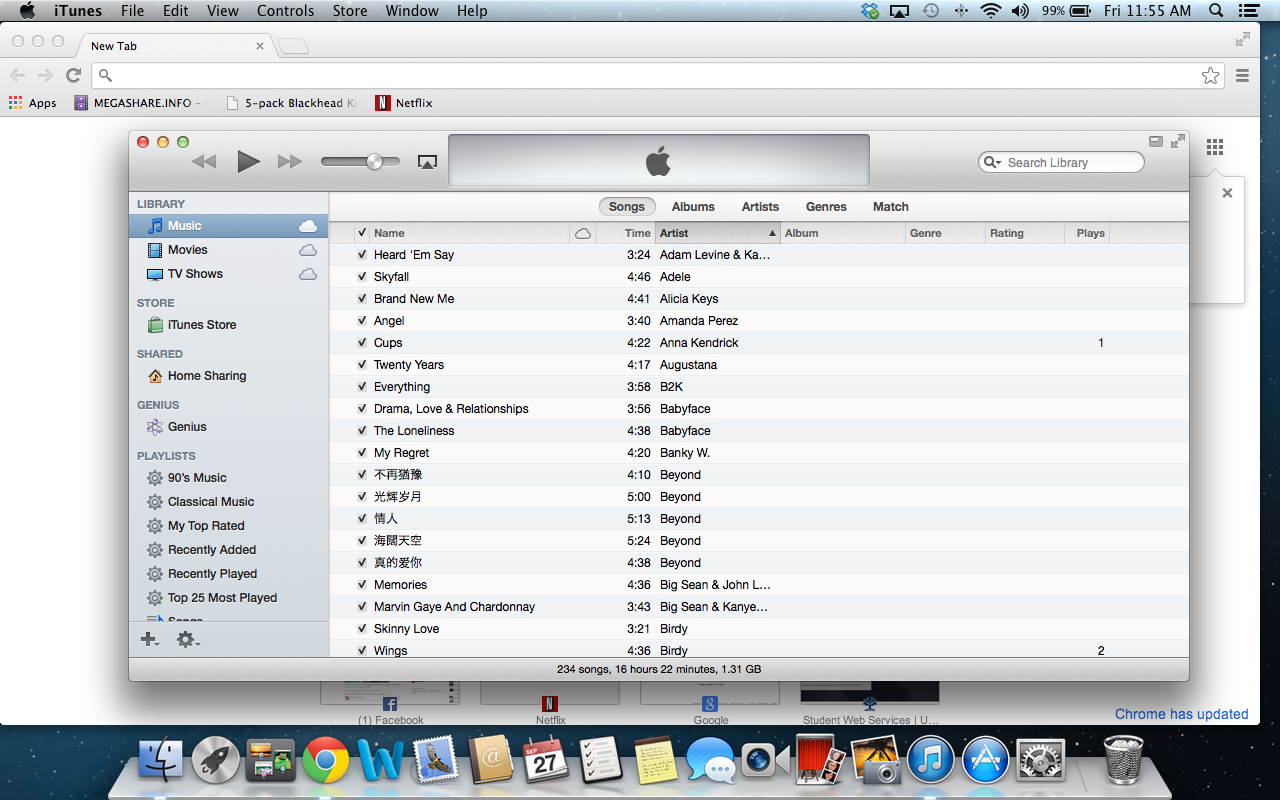
Task: Open the 5-pack Blackhead bookmark
Action: pos(291,103)
